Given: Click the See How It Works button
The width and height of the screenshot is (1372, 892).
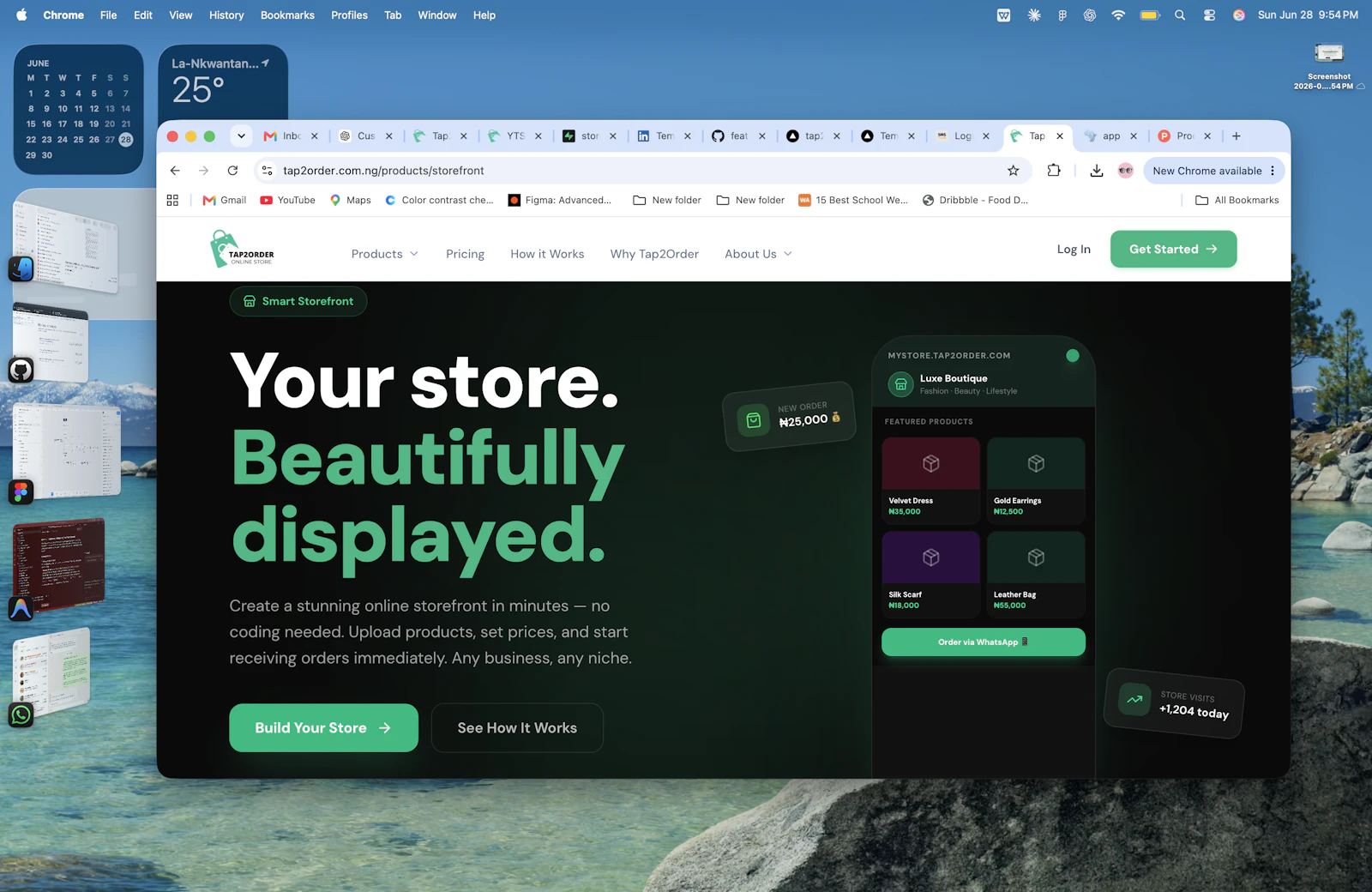Looking at the screenshot, I should pos(517,728).
